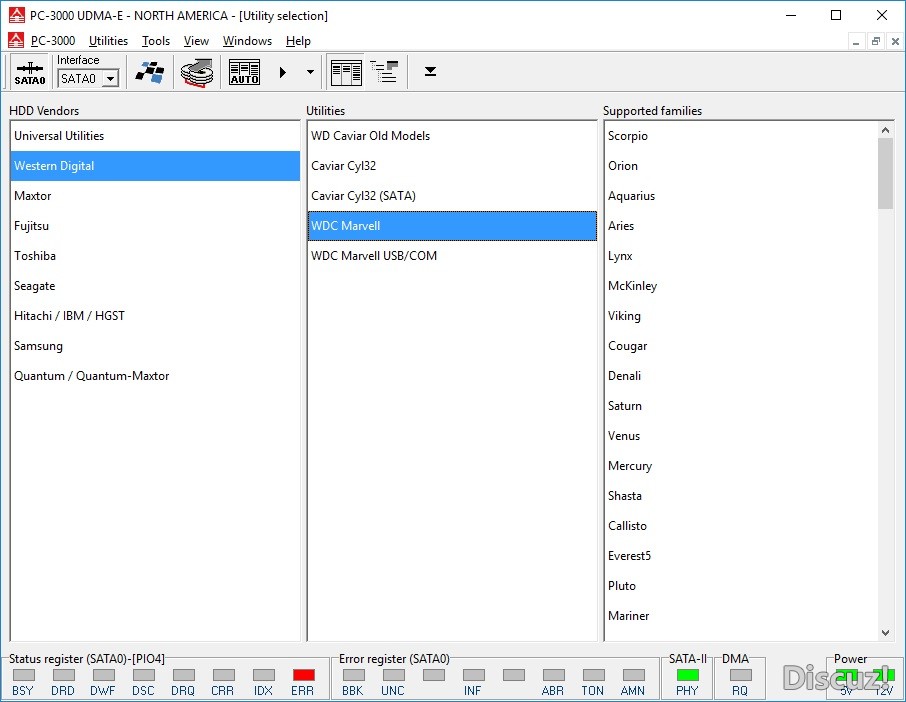Click the green PHY indicator
The image size is (906, 702).
tap(687, 675)
